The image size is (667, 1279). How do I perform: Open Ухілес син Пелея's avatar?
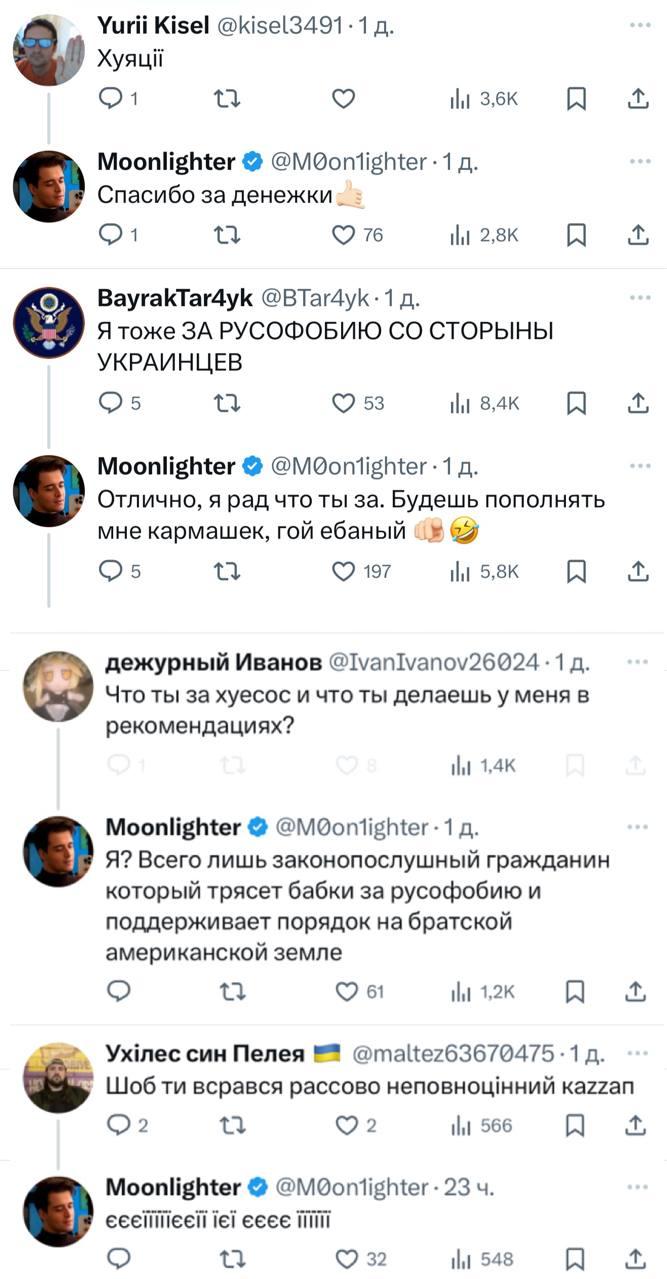[57, 1077]
